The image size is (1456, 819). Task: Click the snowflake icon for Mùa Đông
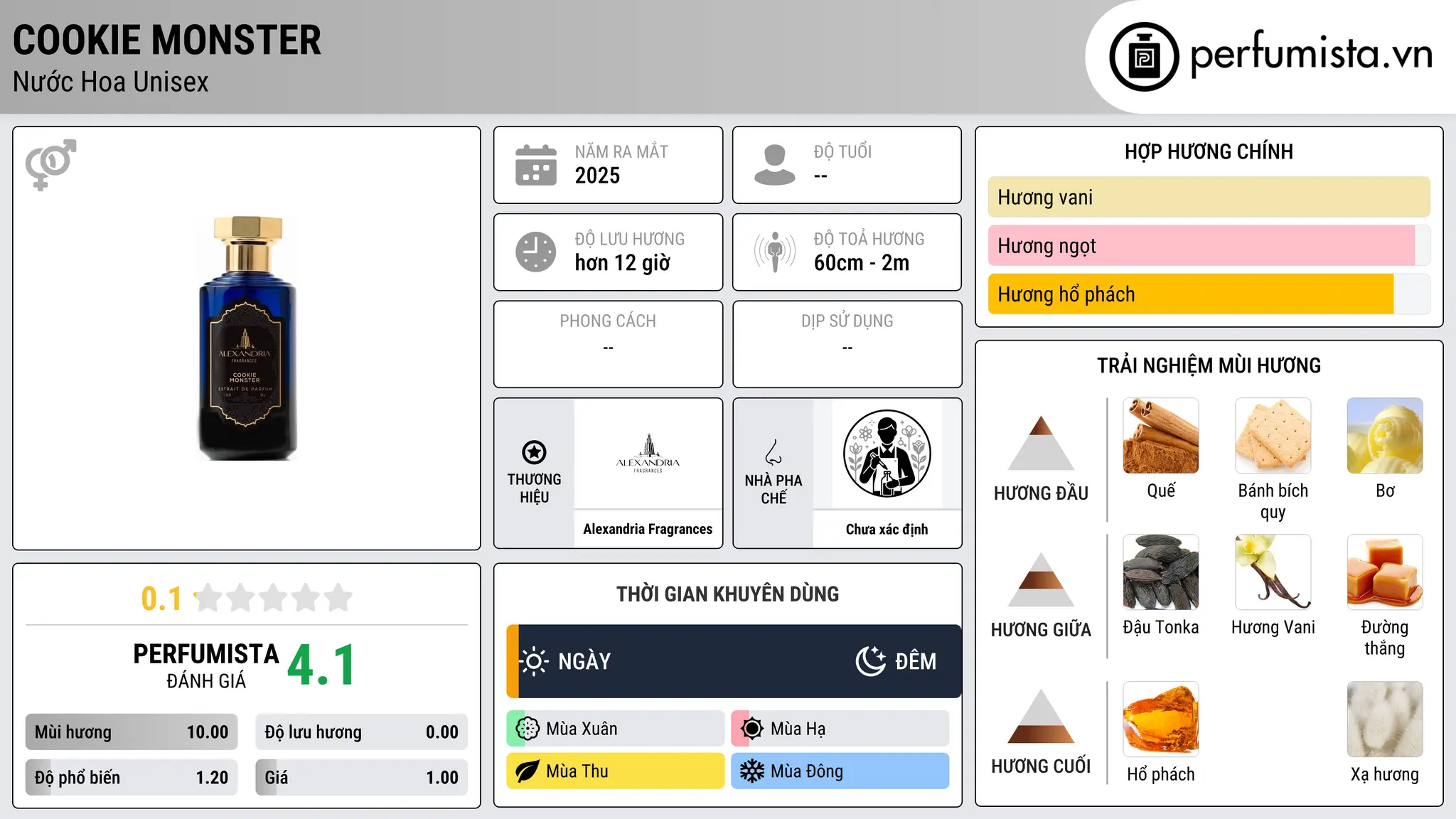pos(751,771)
